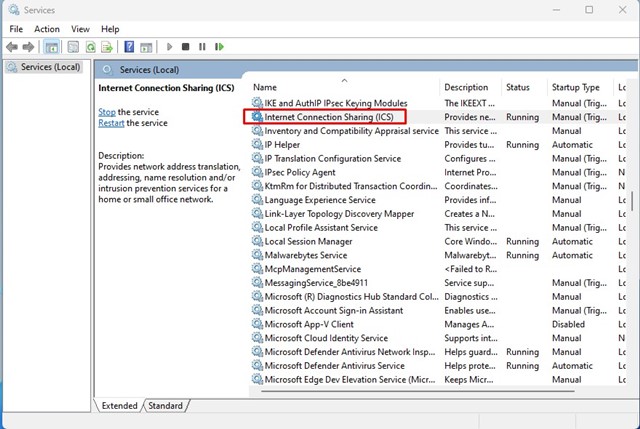Select Microsoft Account Sign-in Assistant row
This screenshot has width=640, height=429.
(x=334, y=310)
